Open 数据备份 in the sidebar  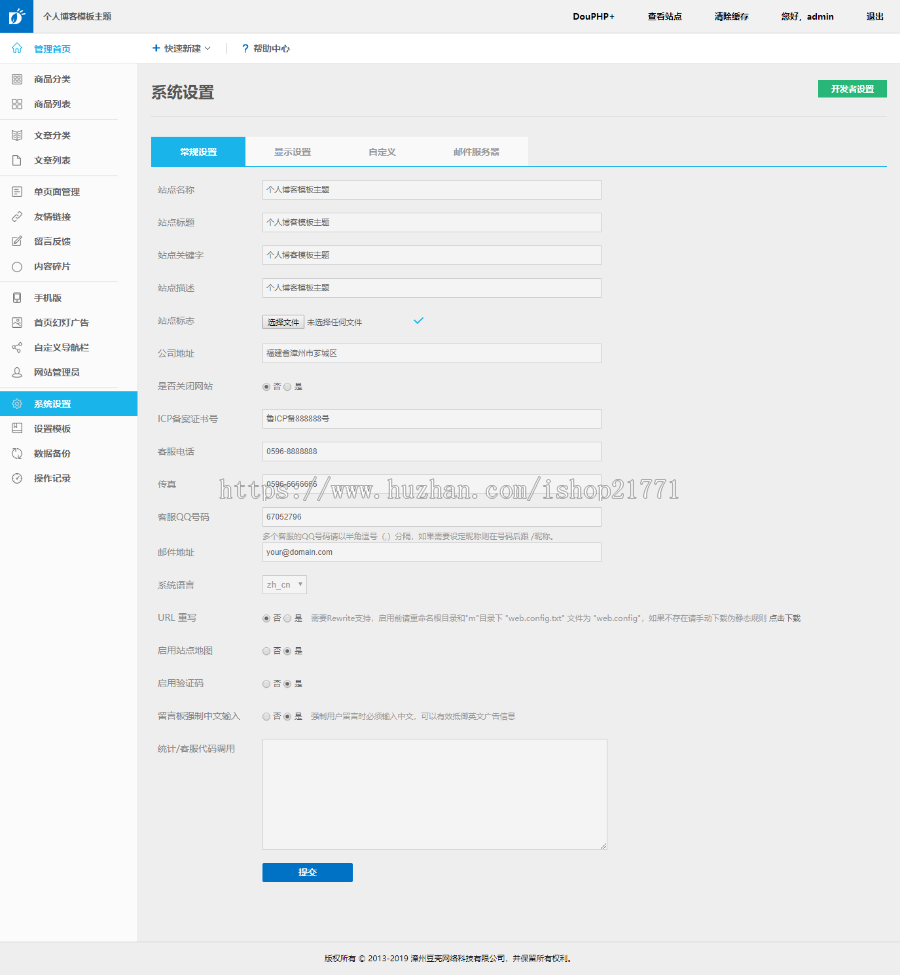pos(52,453)
